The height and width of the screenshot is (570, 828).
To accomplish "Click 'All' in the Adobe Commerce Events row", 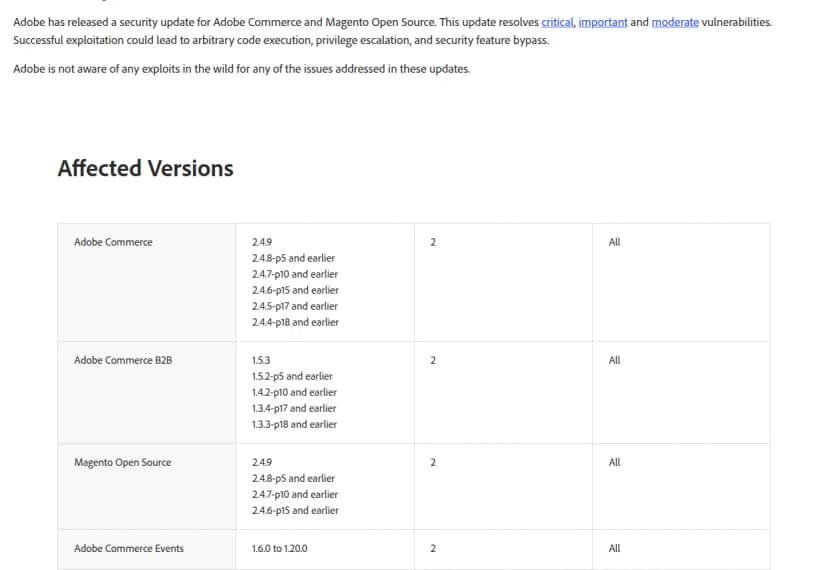I will coord(614,548).
